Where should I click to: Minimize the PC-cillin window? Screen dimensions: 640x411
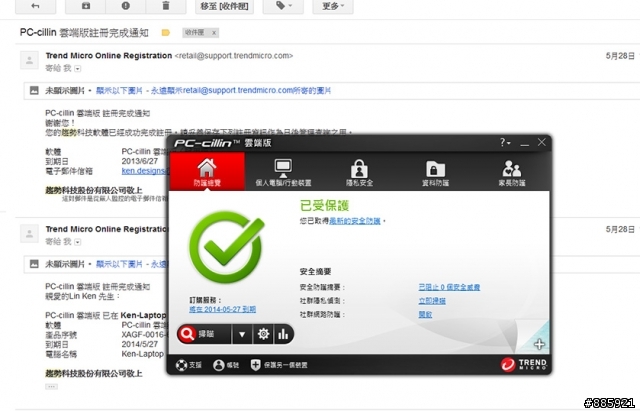click(525, 143)
